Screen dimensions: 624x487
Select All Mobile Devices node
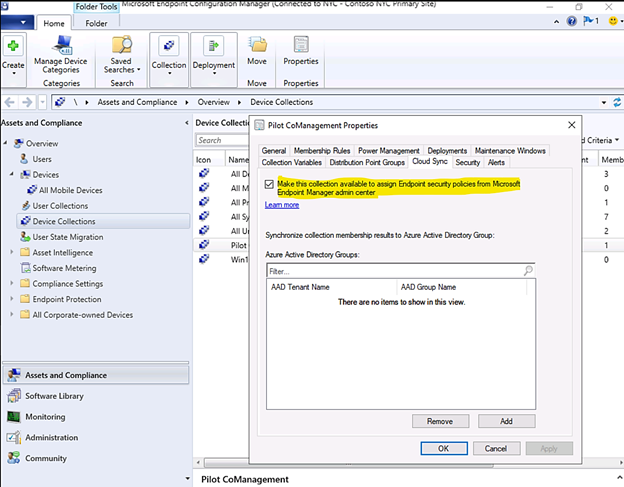70,190
